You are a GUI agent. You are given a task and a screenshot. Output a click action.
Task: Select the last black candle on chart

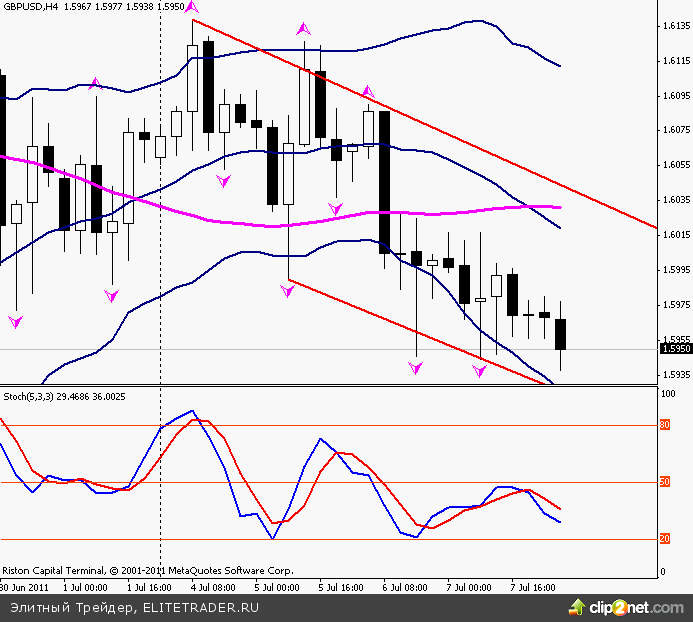click(561, 334)
